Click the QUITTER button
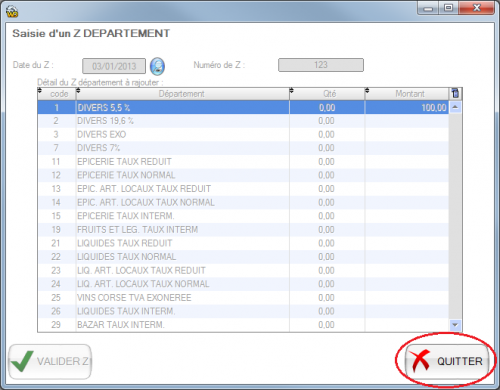500x390 pixels. pyautogui.click(x=447, y=361)
